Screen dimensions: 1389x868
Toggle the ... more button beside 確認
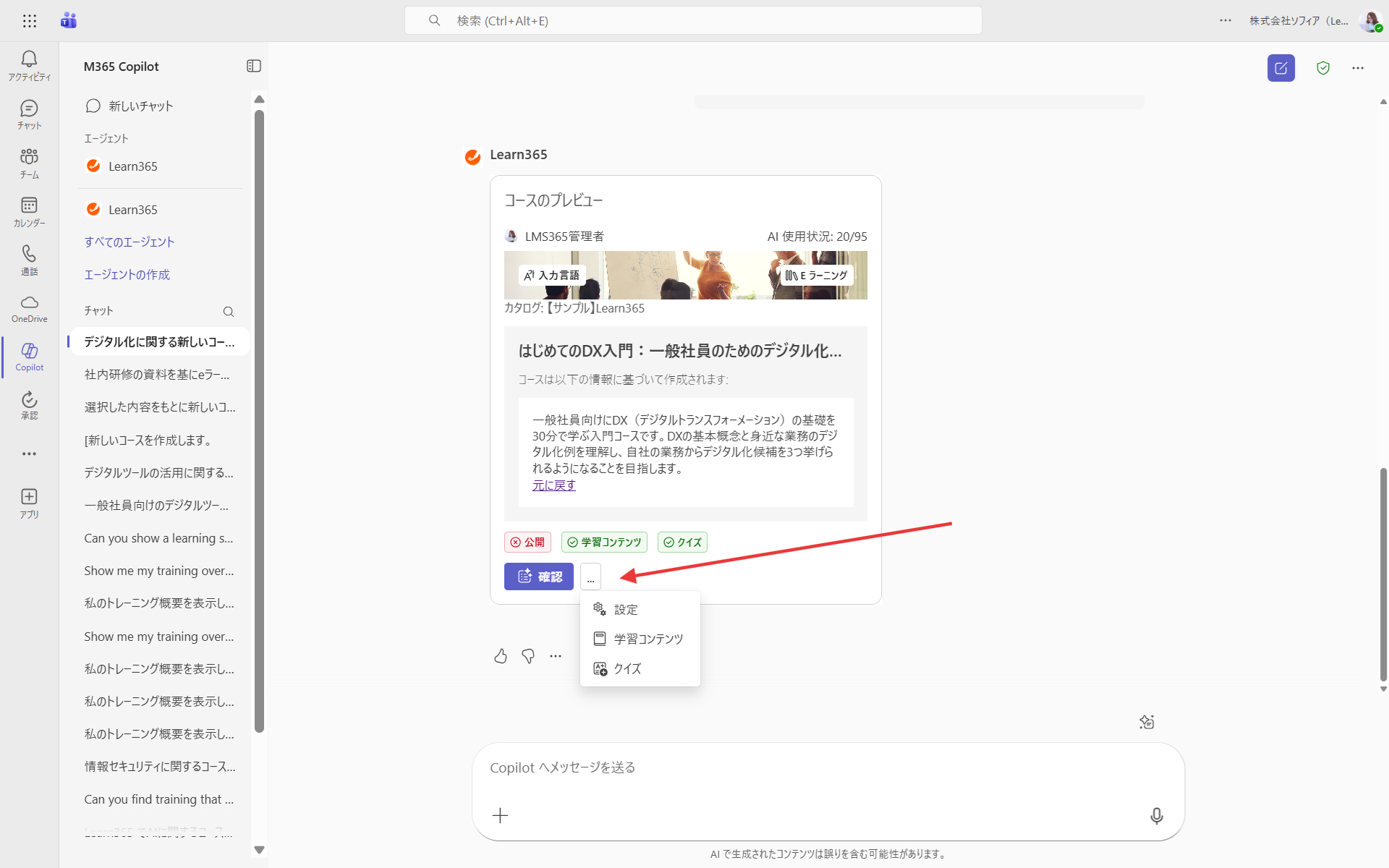coord(591,576)
